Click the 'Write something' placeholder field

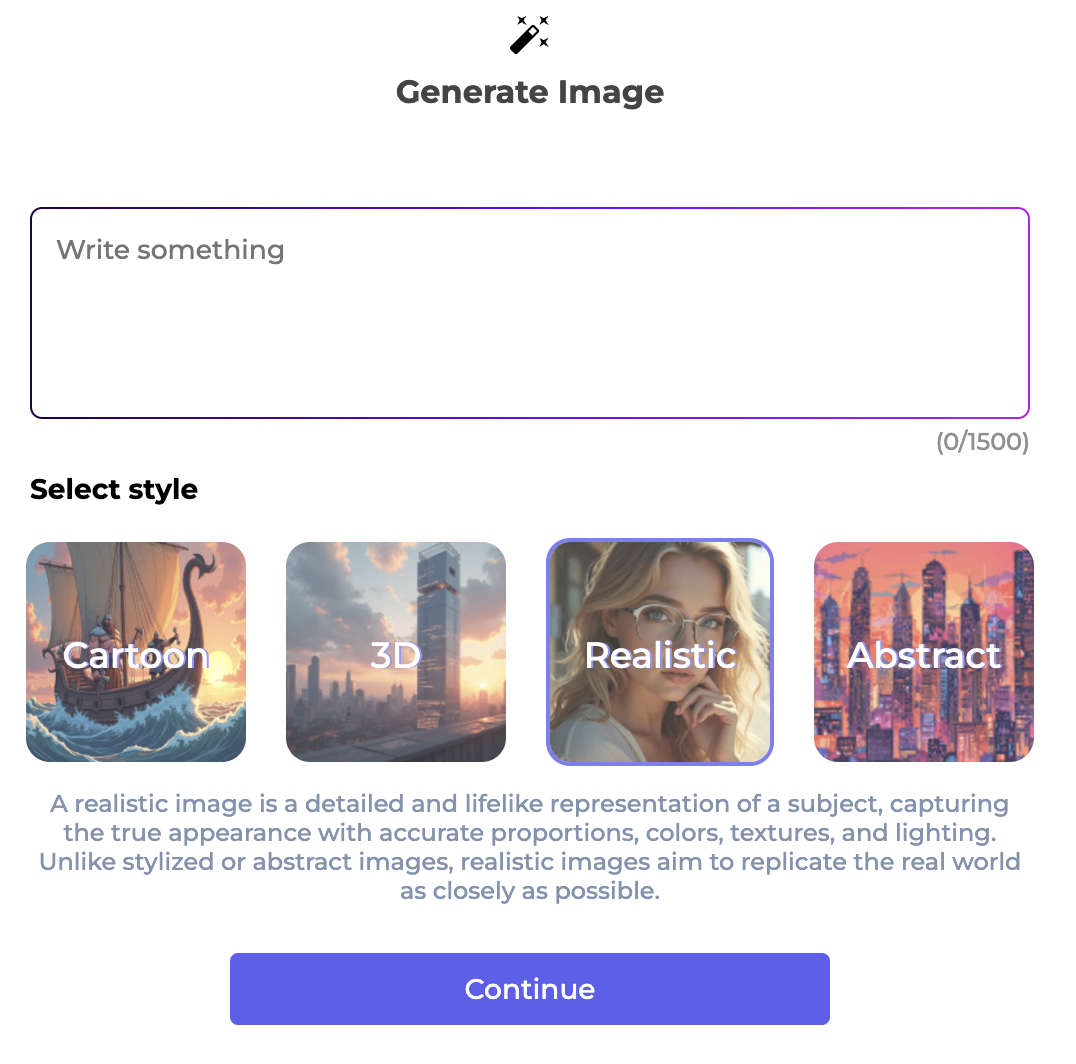pos(170,250)
